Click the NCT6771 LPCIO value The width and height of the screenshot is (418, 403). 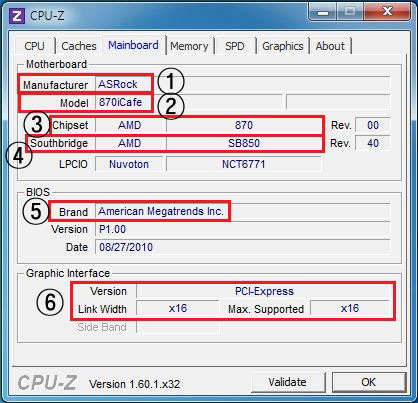click(x=244, y=164)
